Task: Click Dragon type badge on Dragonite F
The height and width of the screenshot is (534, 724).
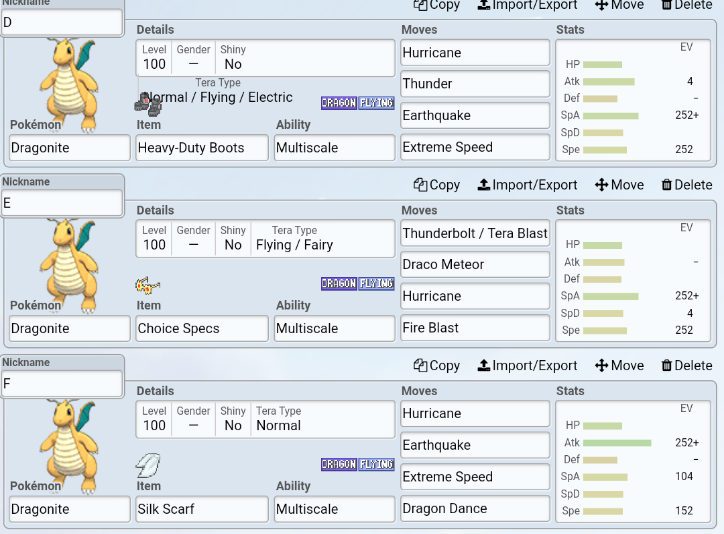Action: 339,464
